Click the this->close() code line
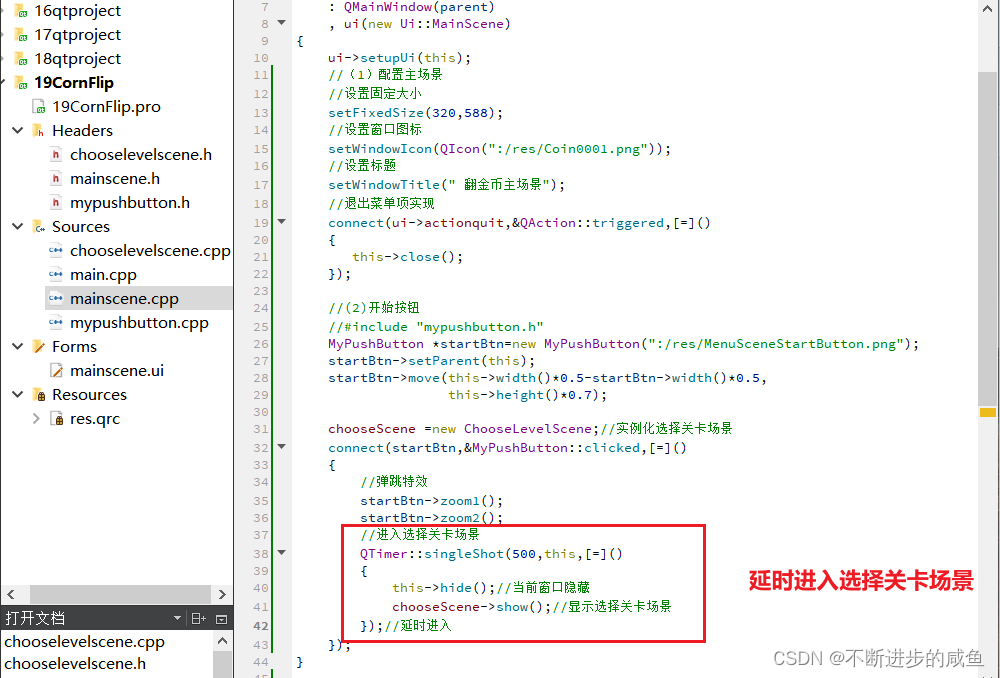The width and height of the screenshot is (1000, 678). 408,257
